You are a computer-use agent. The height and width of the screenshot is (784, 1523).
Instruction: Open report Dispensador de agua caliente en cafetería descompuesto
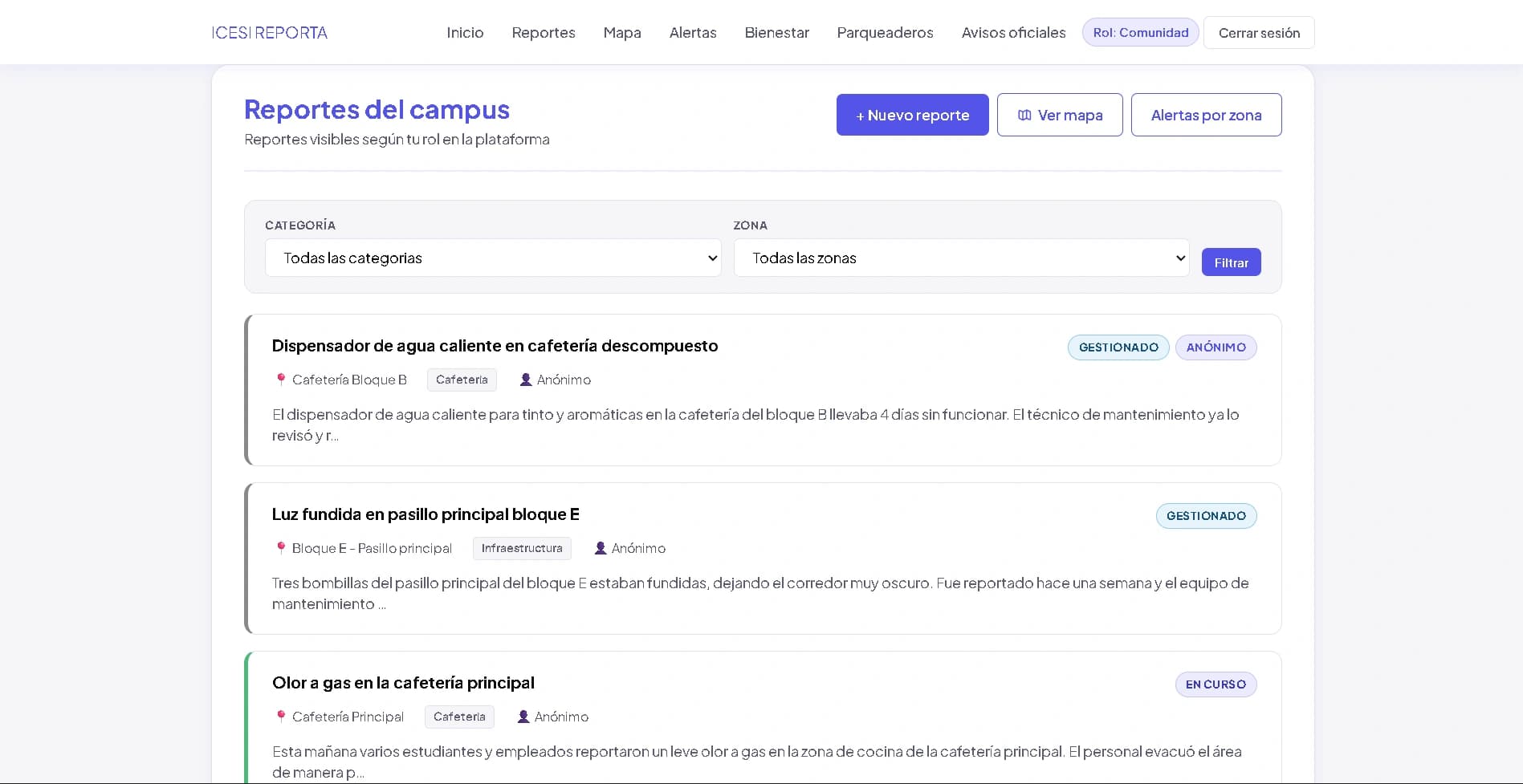click(495, 346)
